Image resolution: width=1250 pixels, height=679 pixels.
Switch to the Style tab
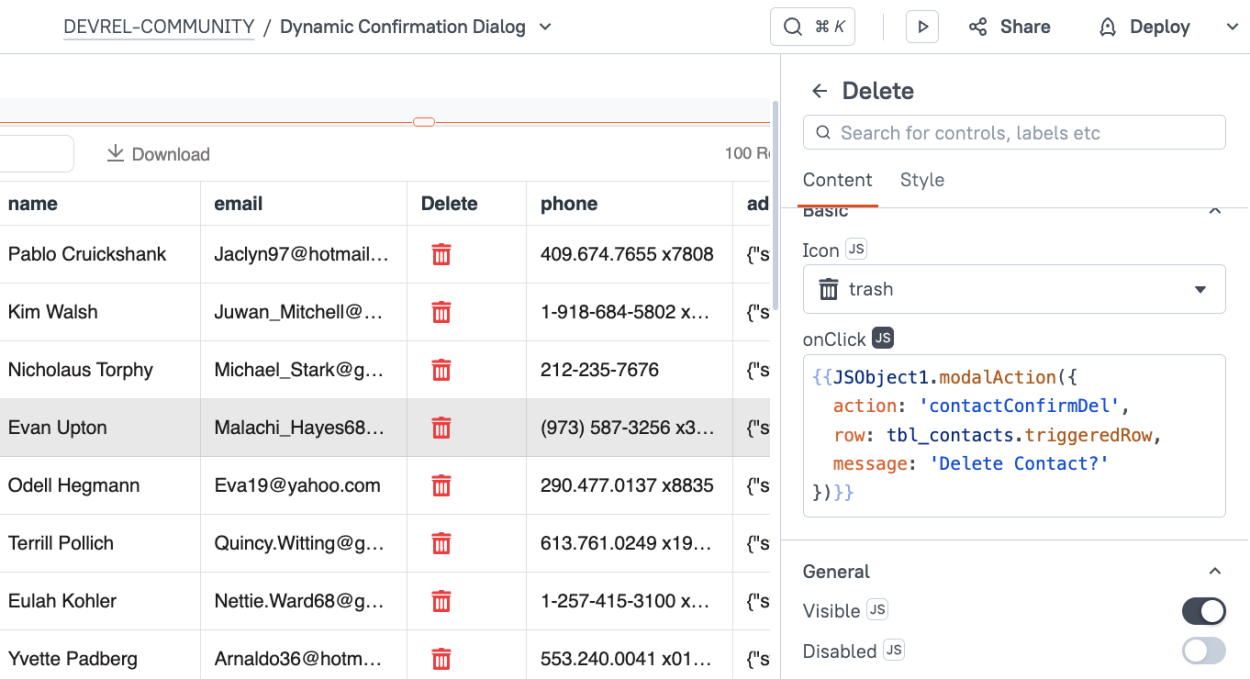click(x=921, y=180)
